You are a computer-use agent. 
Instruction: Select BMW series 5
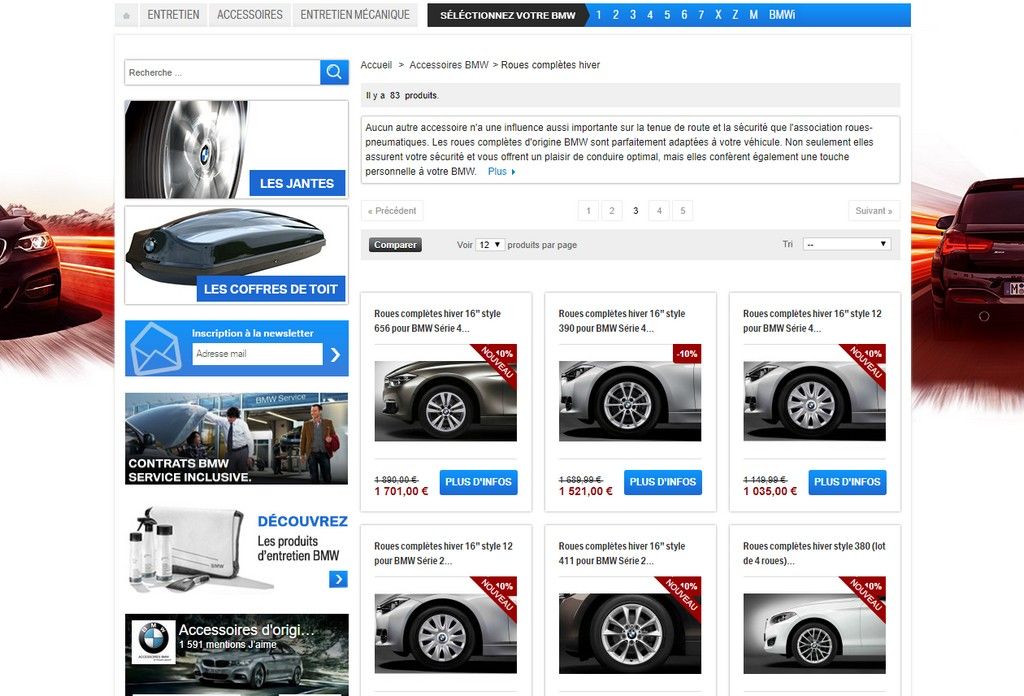pyautogui.click(x=667, y=14)
